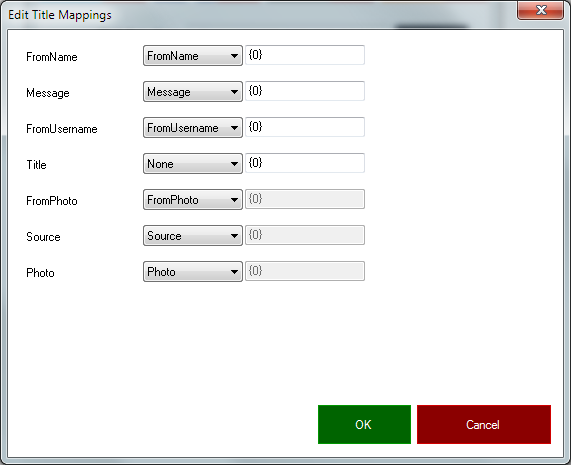This screenshot has height=465, width=571.
Task: Confirm mappings with the green OK button
Action: click(364, 425)
